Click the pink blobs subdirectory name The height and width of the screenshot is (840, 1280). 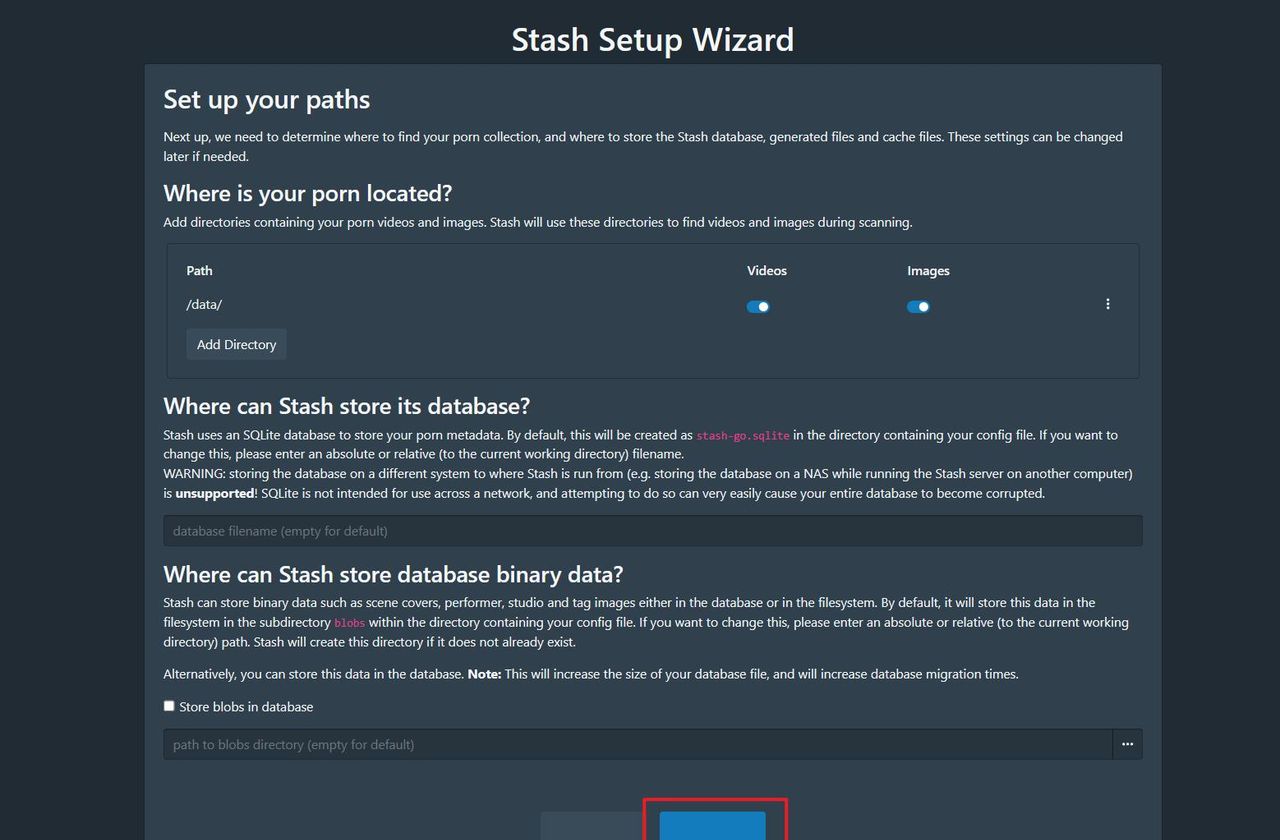click(349, 623)
